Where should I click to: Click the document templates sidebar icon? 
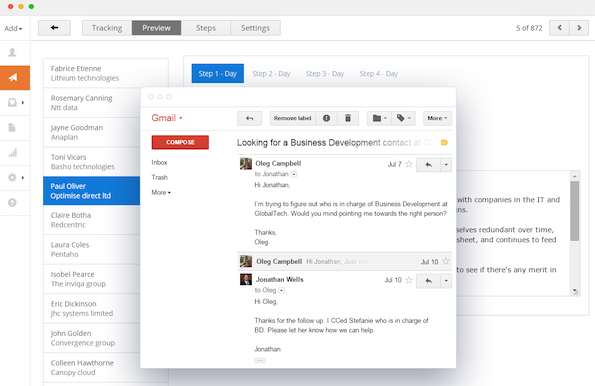pos(12,128)
